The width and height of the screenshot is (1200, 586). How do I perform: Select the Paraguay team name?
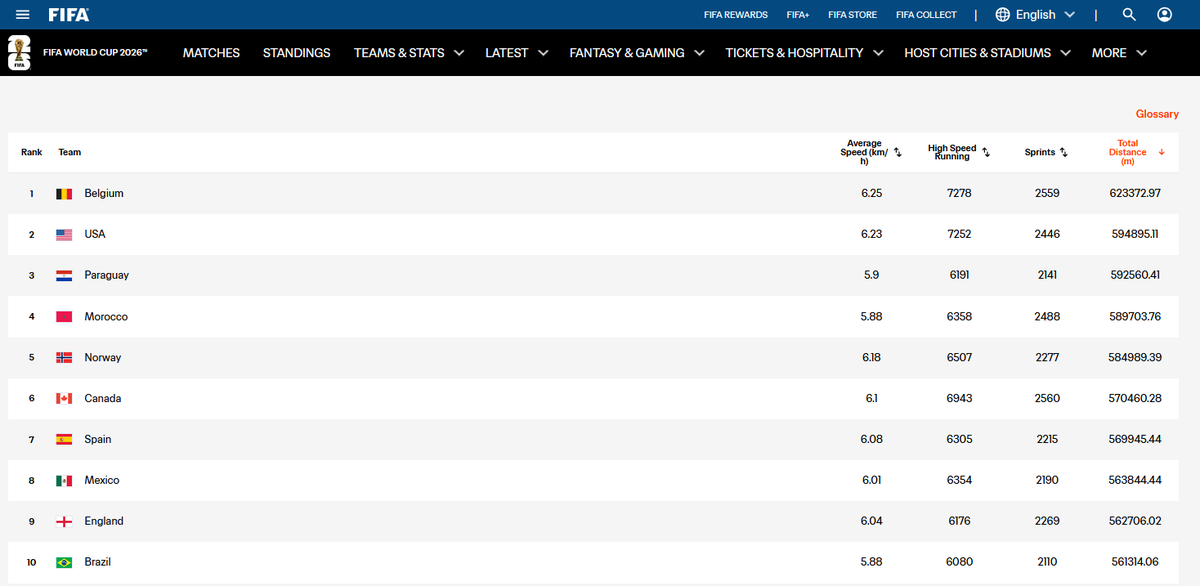point(107,275)
